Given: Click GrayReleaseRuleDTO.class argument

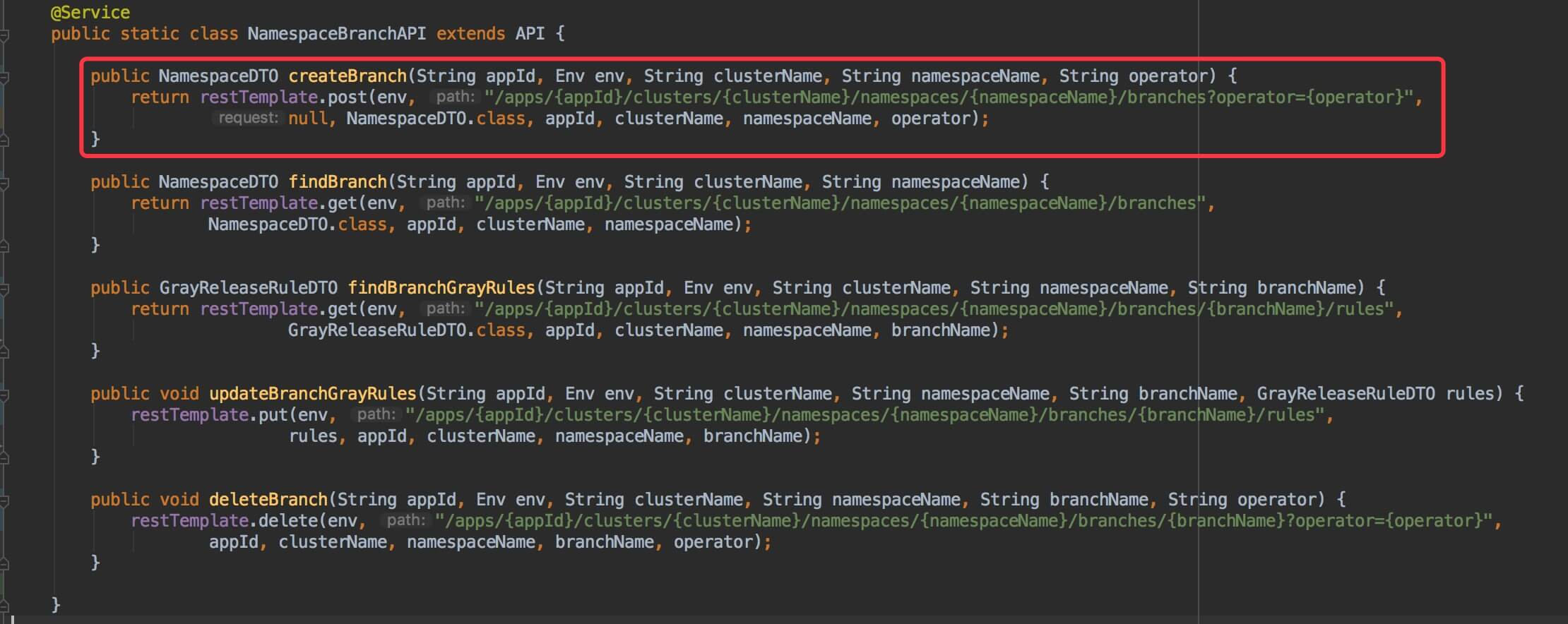Looking at the screenshot, I should [x=407, y=330].
